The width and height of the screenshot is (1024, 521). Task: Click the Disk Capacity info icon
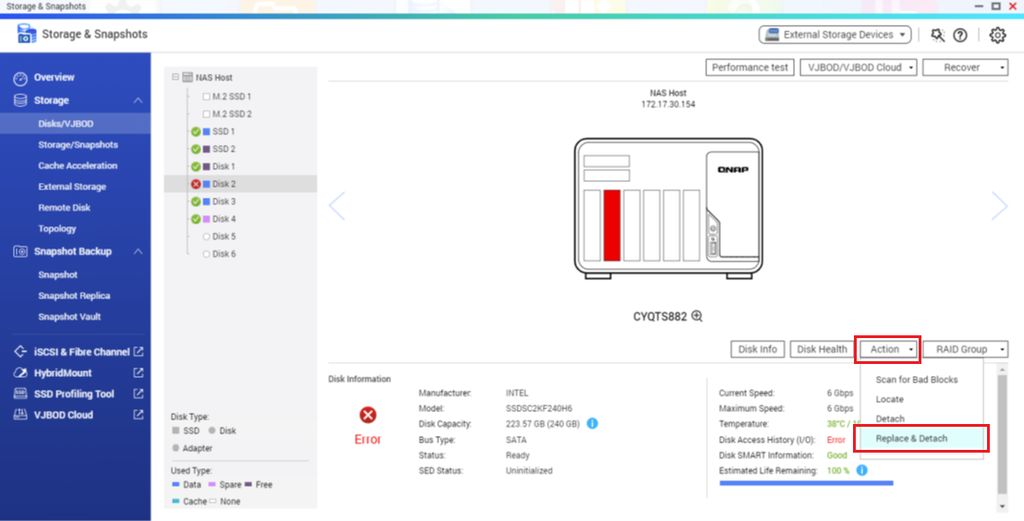(x=592, y=424)
